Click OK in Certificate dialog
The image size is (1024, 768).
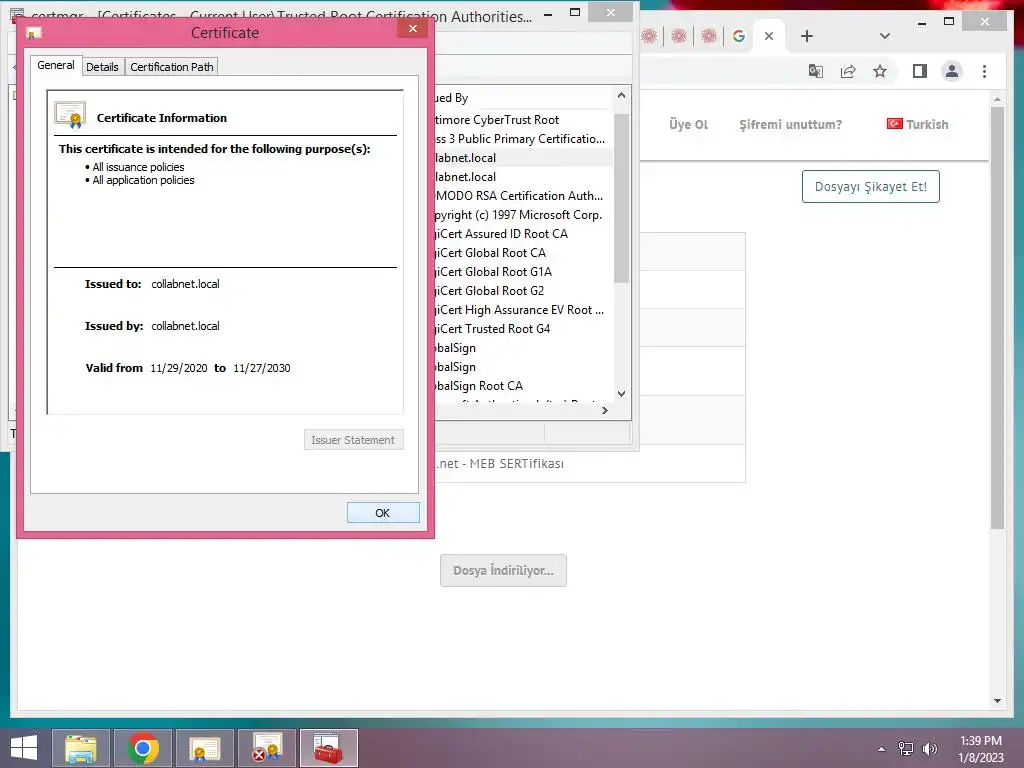[x=383, y=513]
